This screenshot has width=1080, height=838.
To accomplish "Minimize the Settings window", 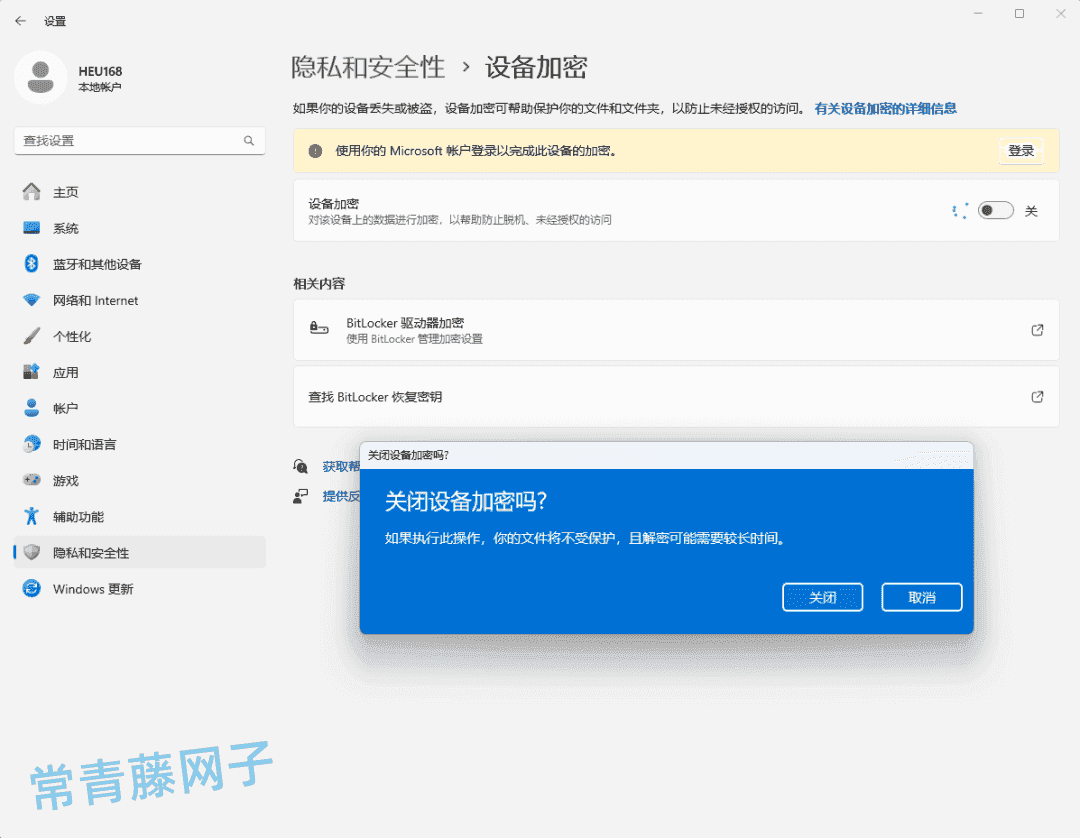I will pyautogui.click(x=978, y=14).
